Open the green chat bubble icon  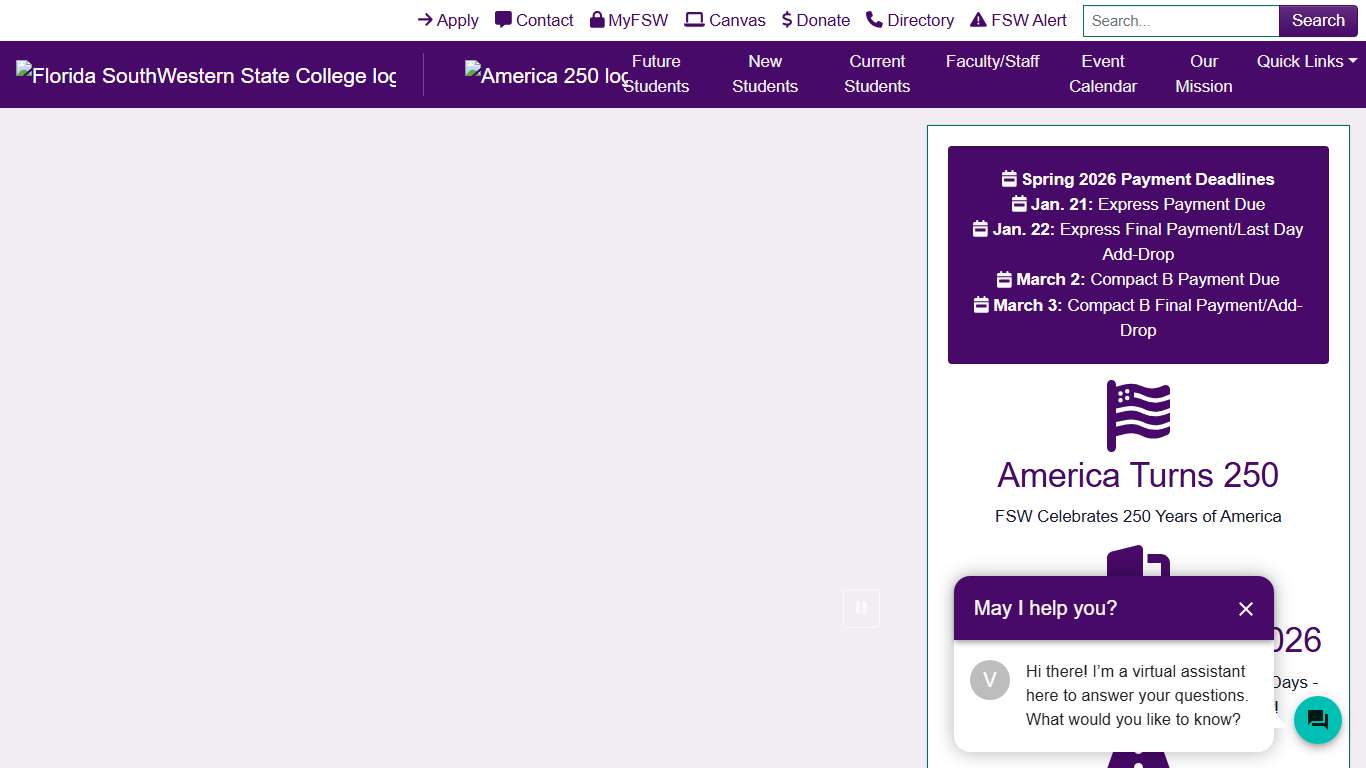coord(1317,720)
